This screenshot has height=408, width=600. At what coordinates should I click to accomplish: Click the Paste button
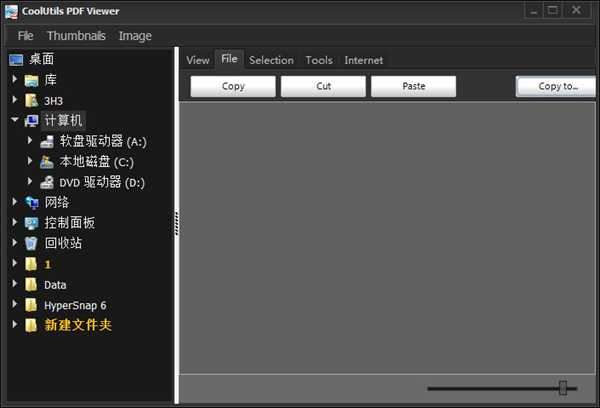(x=414, y=86)
